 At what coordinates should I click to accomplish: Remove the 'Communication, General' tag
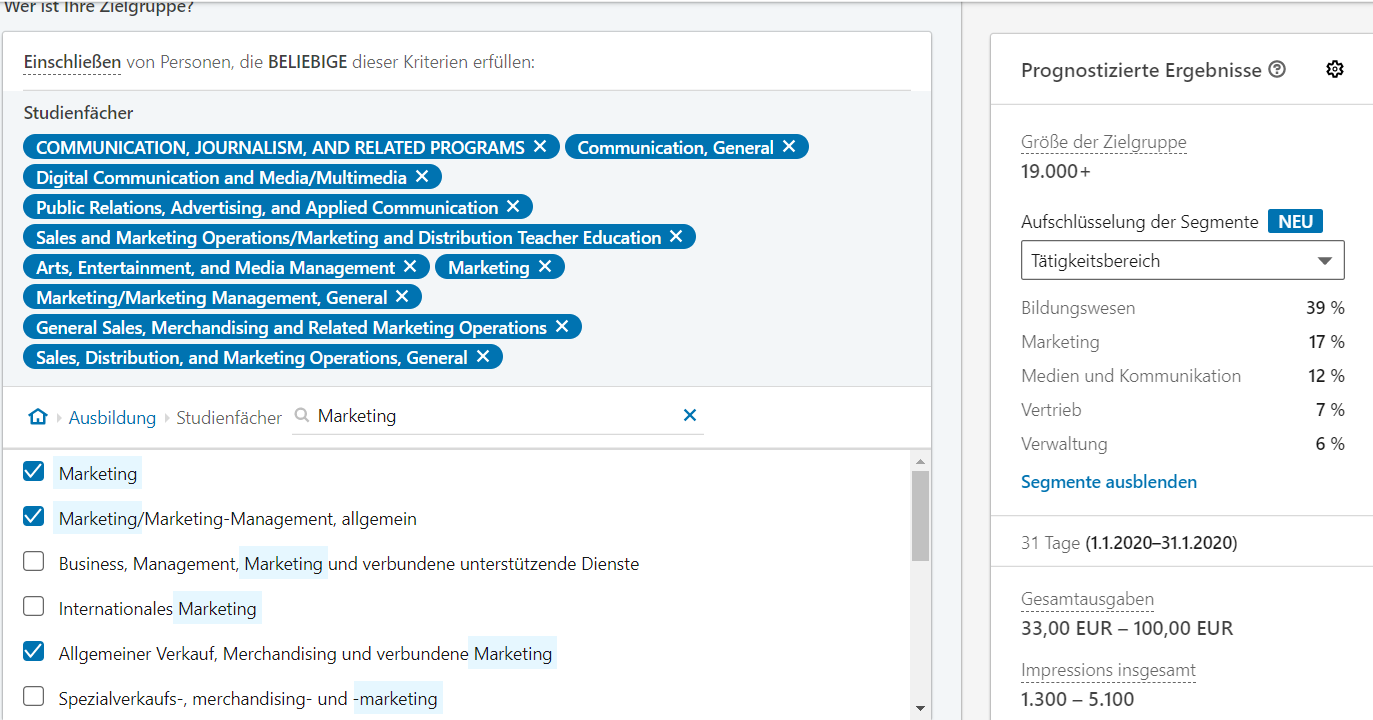(789, 147)
